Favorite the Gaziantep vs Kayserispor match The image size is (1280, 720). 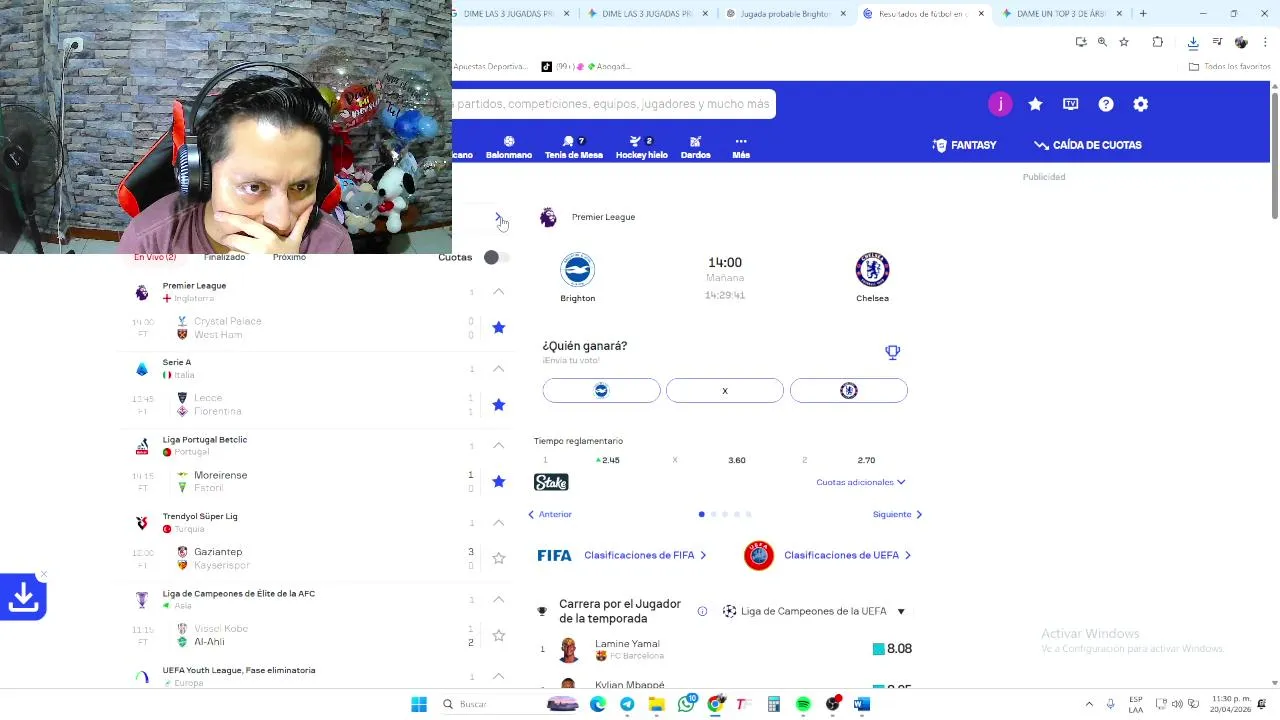pyautogui.click(x=499, y=558)
